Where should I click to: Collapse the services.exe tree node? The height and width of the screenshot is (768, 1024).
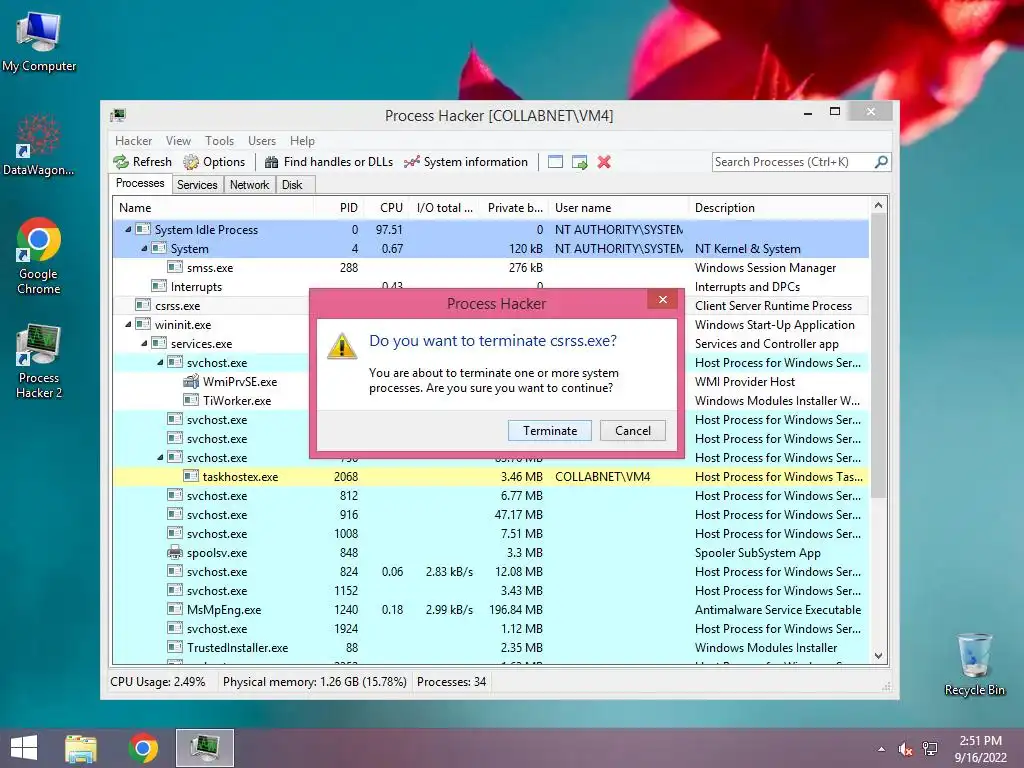click(144, 343)
